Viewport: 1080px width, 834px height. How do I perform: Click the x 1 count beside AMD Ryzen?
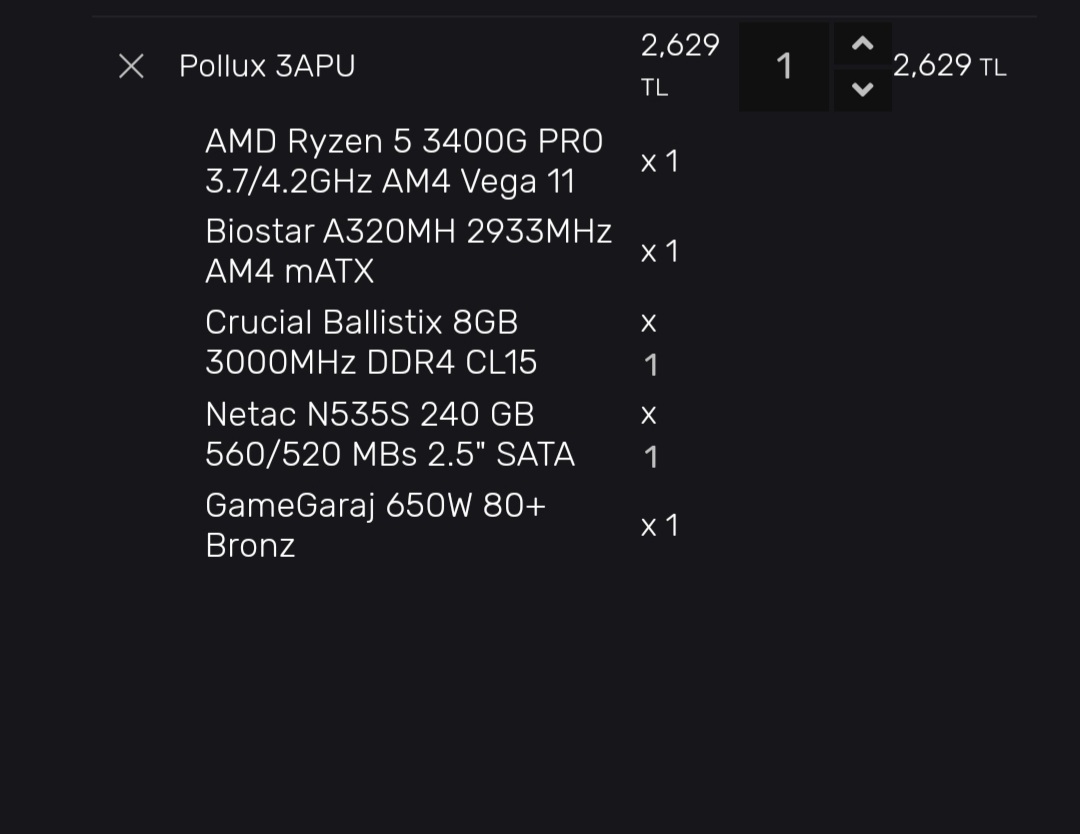point(659,162)
